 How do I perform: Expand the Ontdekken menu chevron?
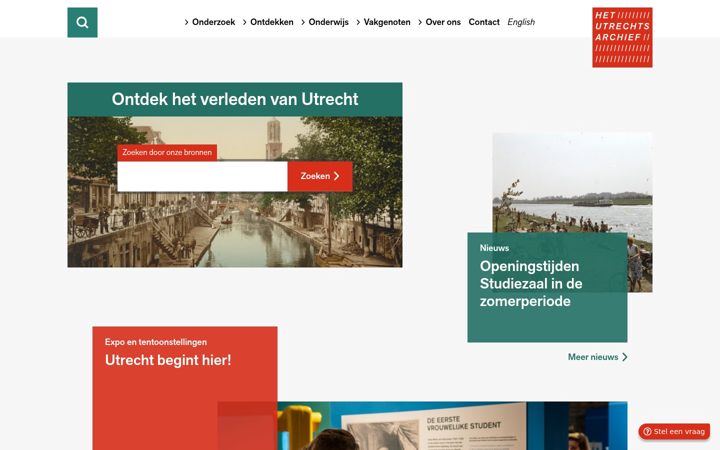tap(245, 22)
